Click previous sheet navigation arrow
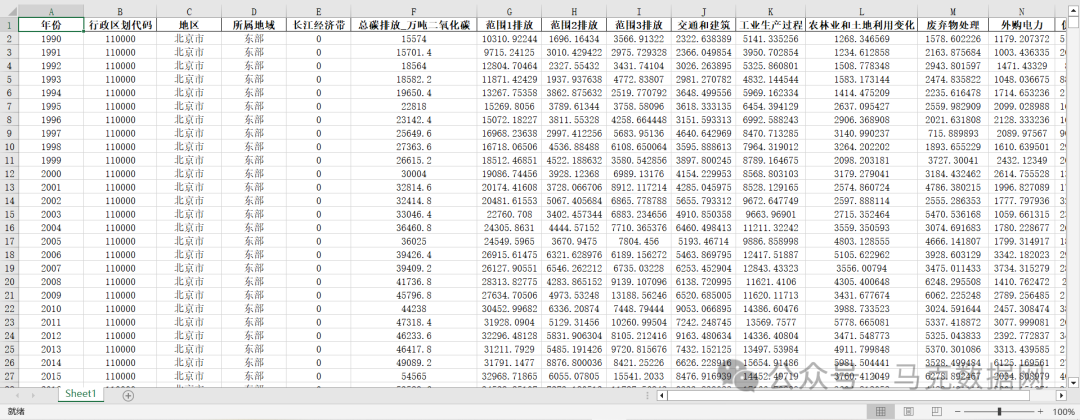 point(16,395)
